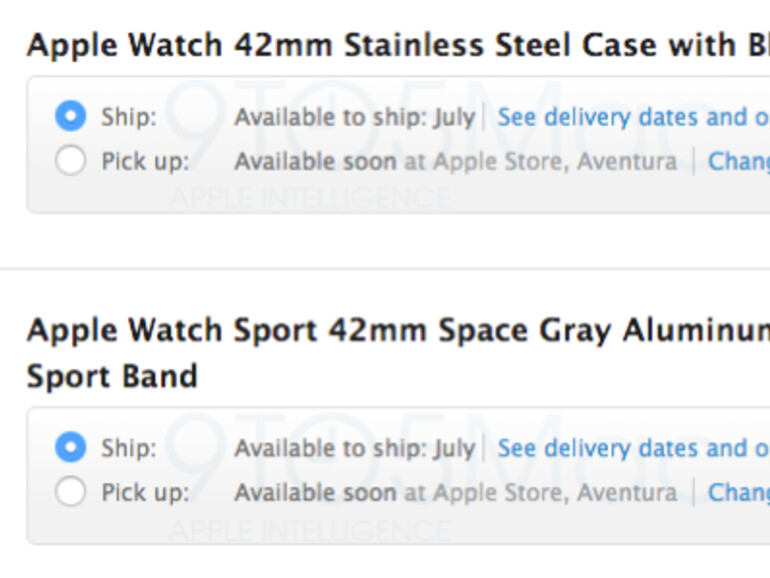Click 'Available to ship: July' for Sport watch
The image size is (770, 578).
354,448
